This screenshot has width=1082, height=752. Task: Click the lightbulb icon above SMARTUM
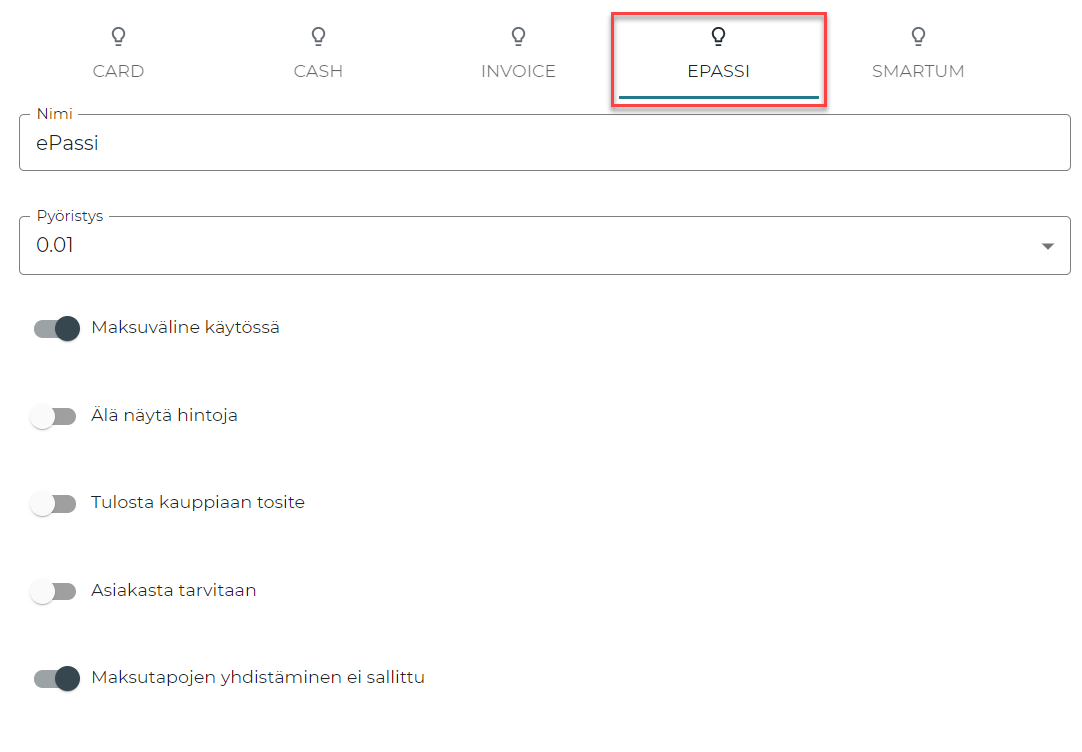[x=918, y=37]
